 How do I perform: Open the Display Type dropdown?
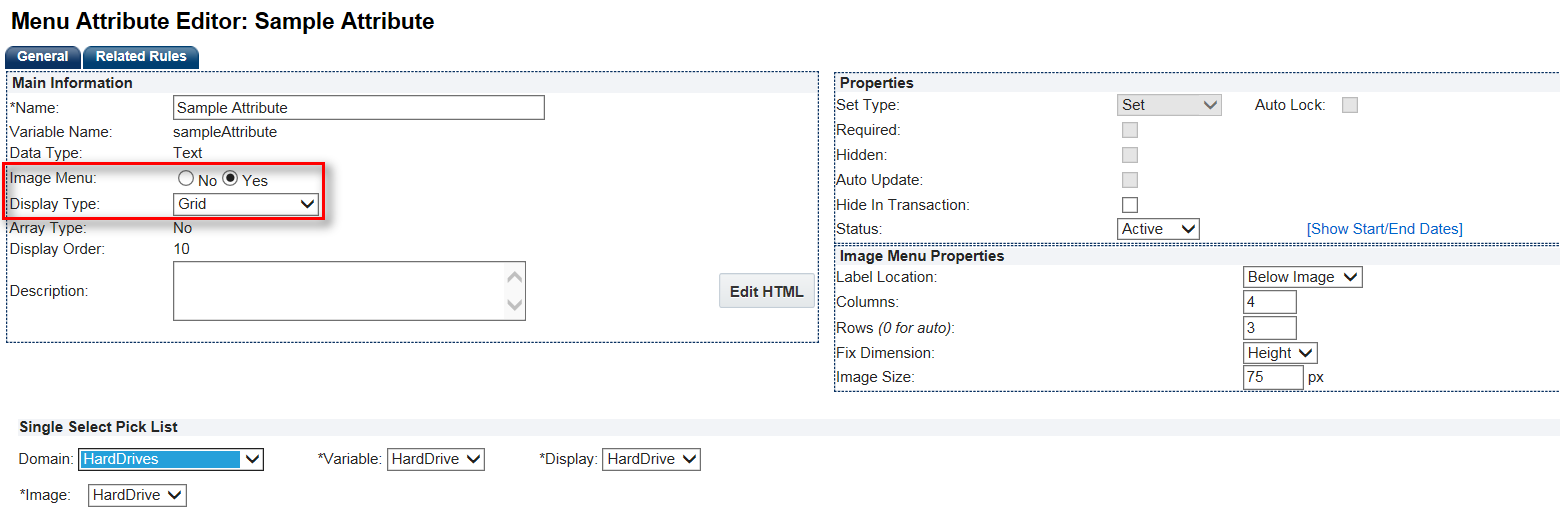(x=246, y=204)
